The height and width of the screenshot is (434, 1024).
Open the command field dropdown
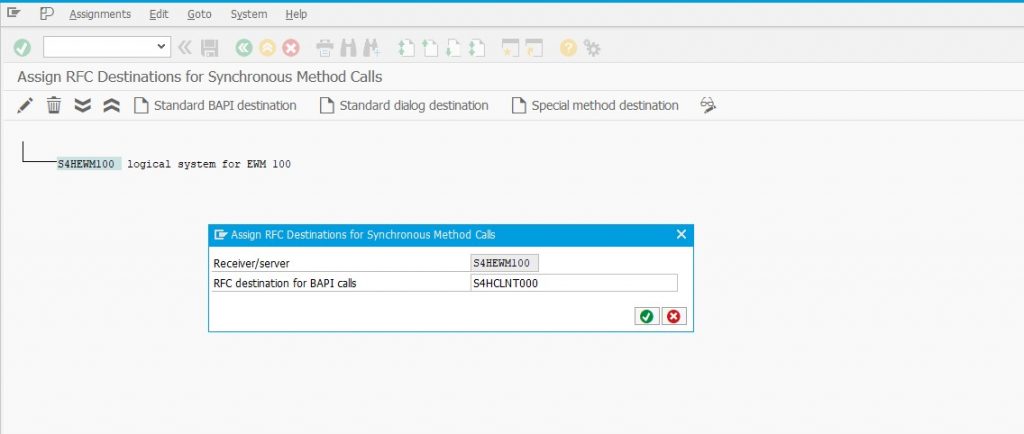(161, 47)
